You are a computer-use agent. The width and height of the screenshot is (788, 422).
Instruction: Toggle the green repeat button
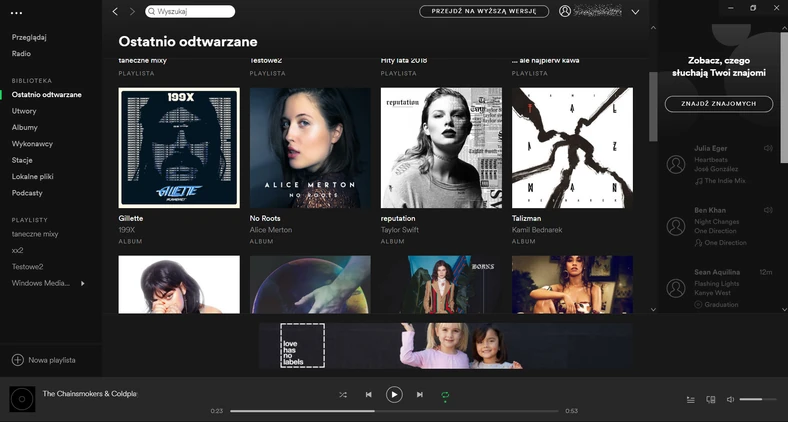[445, 395]
